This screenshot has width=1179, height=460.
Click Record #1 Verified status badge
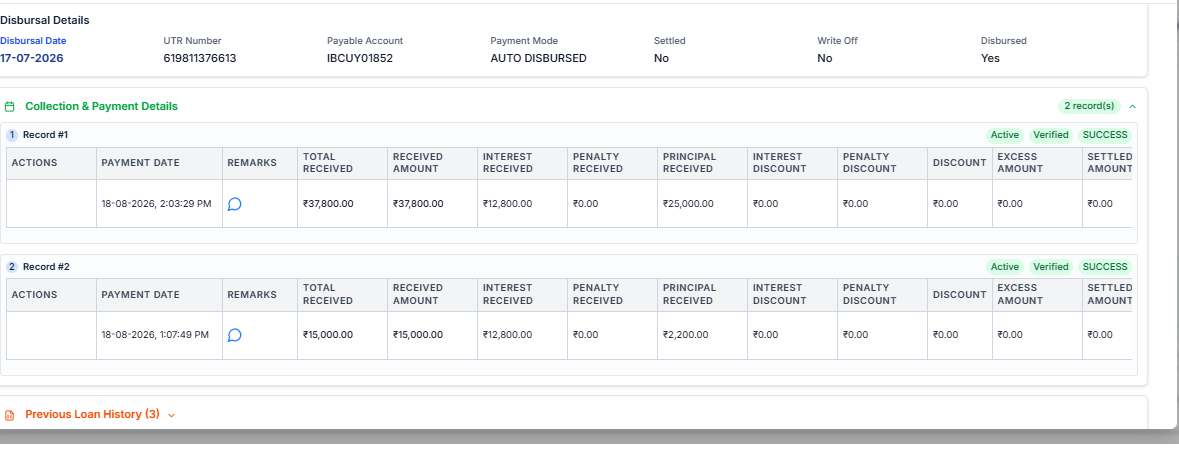(x=1050, y=135)
